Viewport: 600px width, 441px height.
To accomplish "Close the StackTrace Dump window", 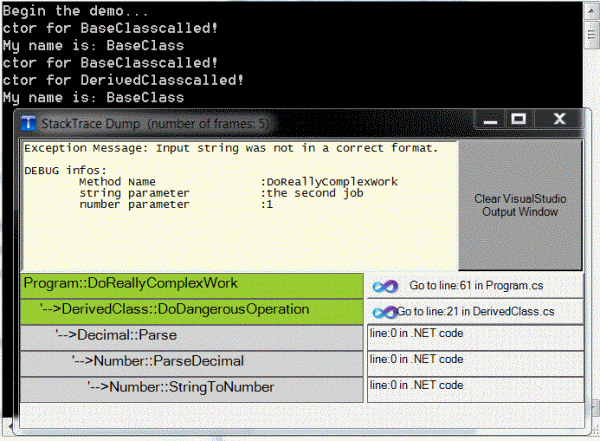I will point(556,121).
